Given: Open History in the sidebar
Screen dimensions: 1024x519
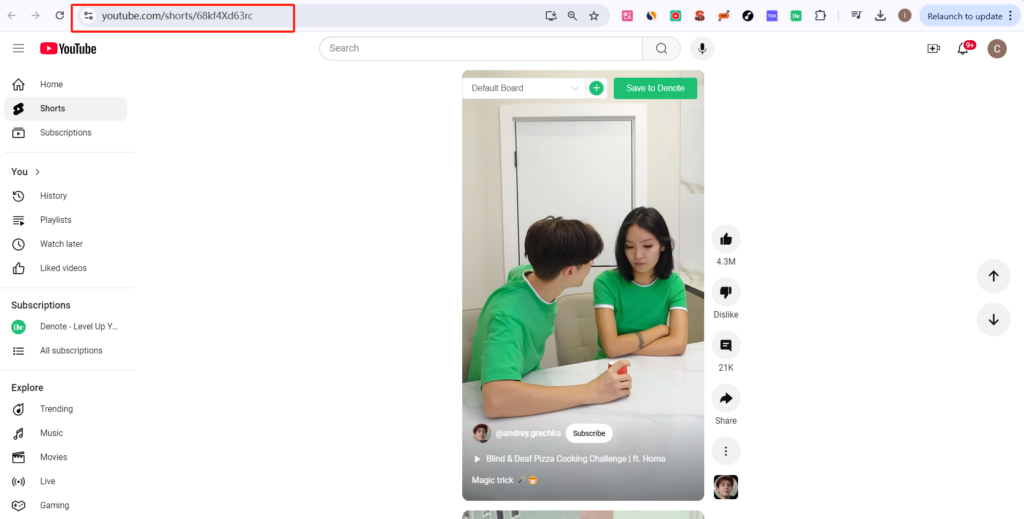Looking at the screenshot, I should pos(65,196).
